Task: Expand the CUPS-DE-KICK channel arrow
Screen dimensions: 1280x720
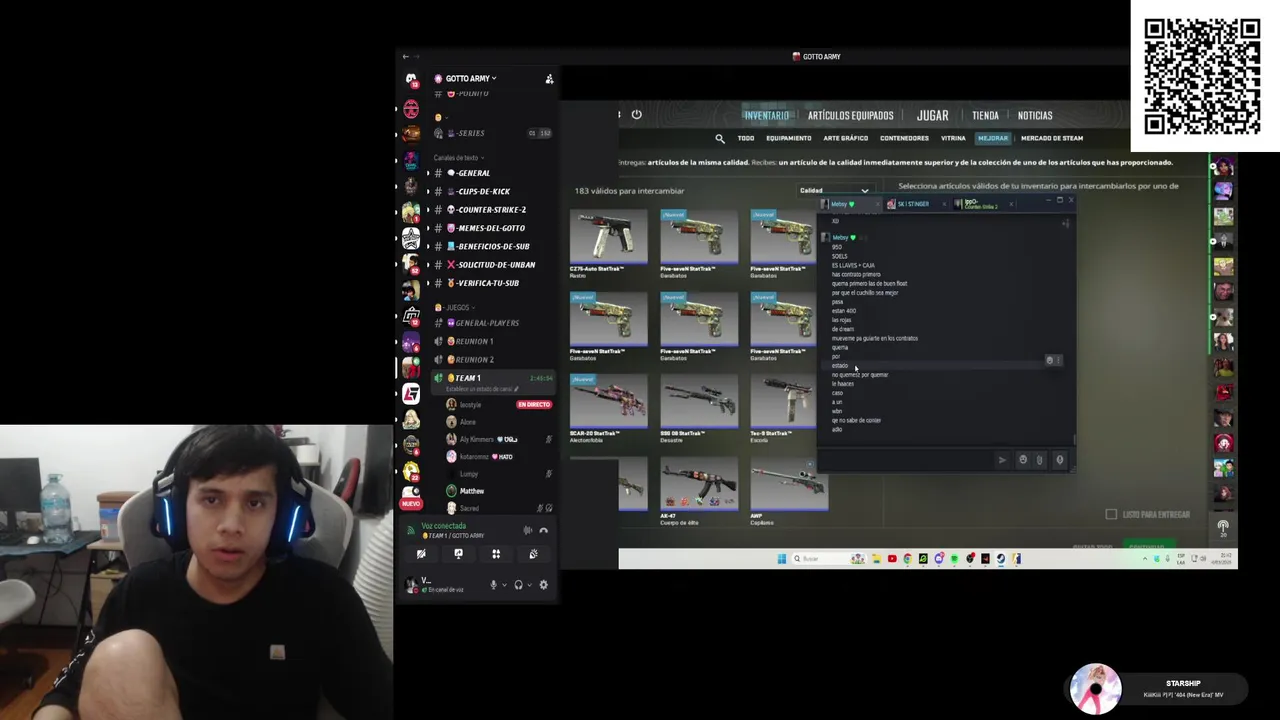Action: click(x=428, y=191)
